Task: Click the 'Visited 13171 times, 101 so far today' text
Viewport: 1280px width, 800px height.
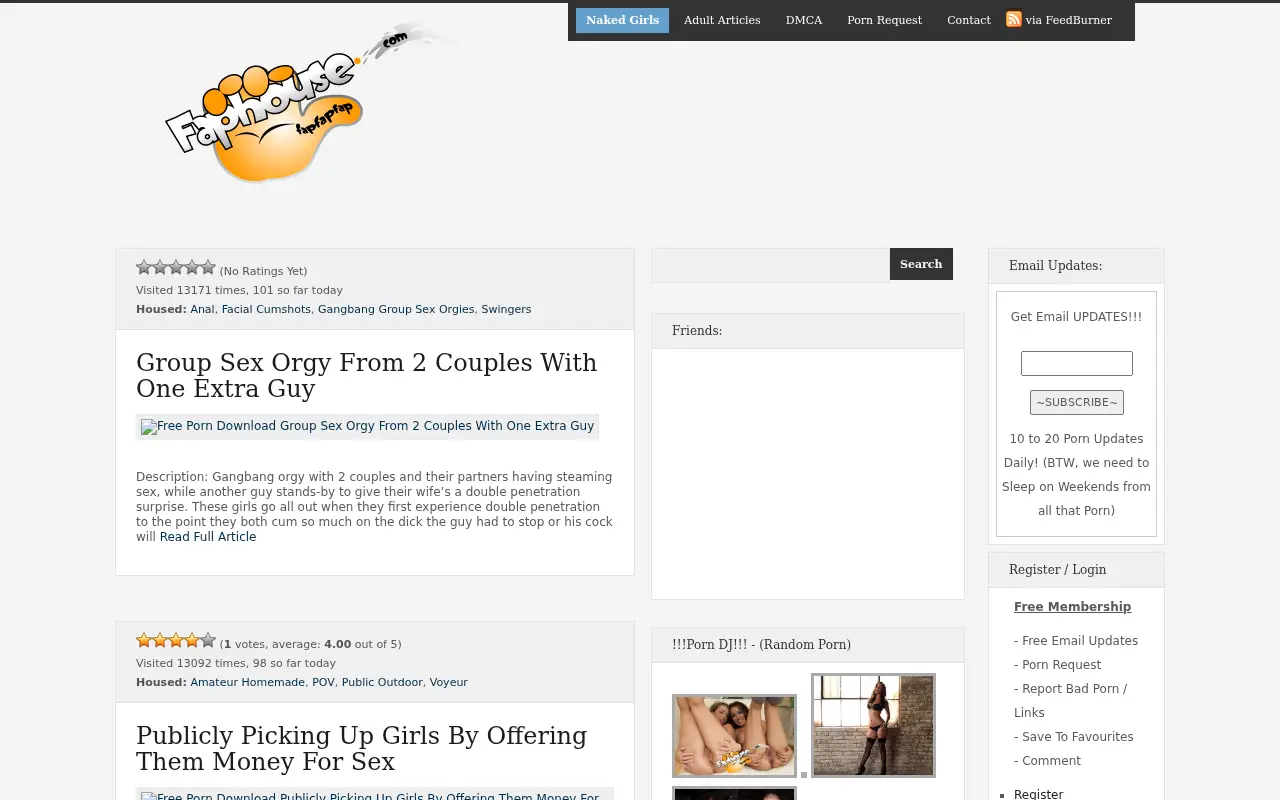Action: [x=239, y=291]
